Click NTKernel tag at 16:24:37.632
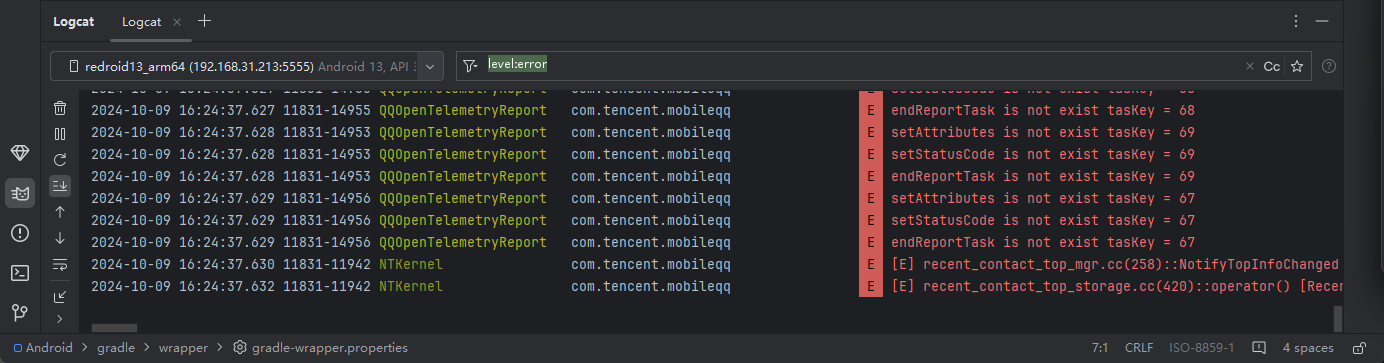1384x363 pixels. pyautogui.click(x=411, y=286)
